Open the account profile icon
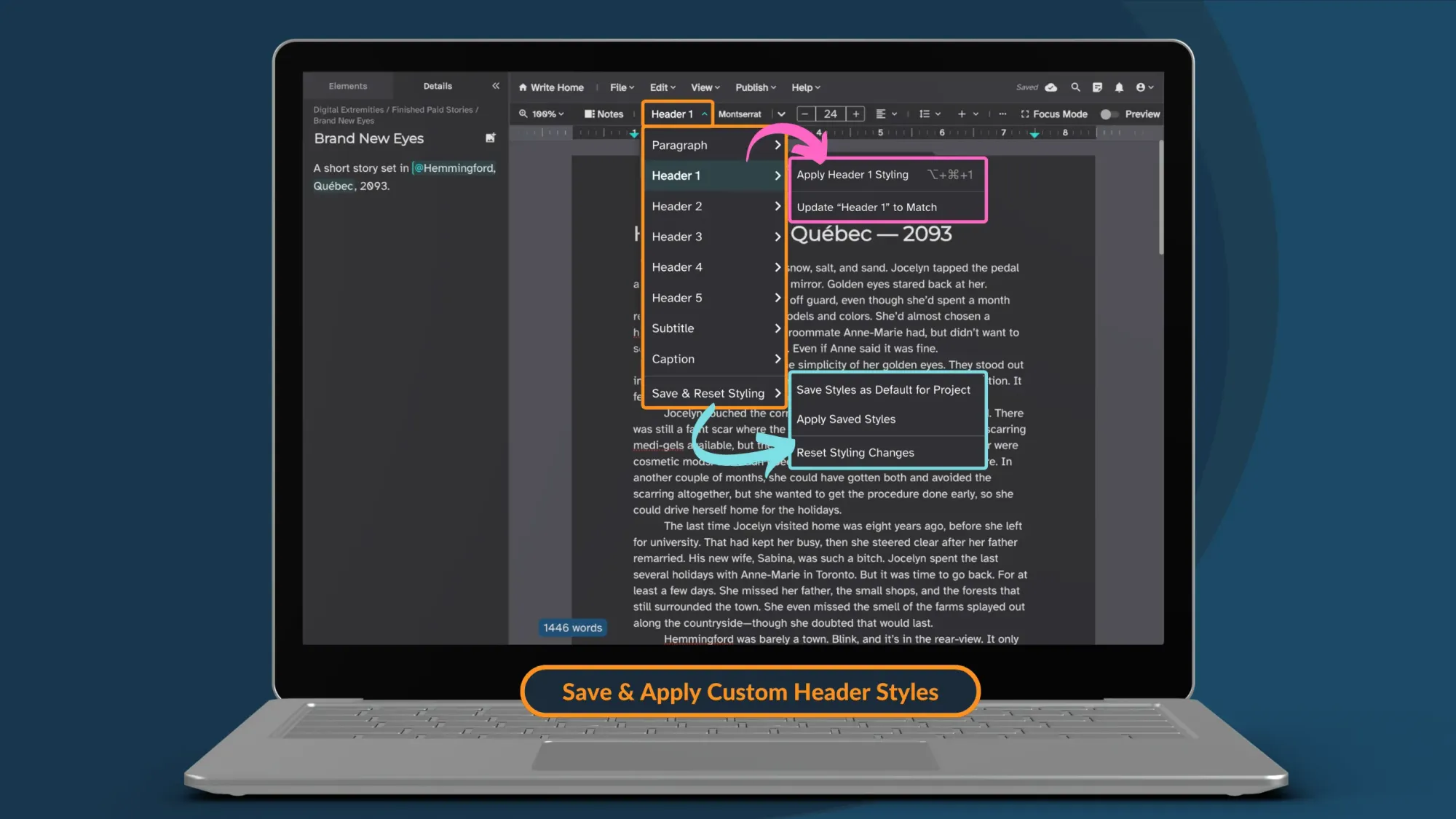The image size is (1456, 819). (1141, 87)
